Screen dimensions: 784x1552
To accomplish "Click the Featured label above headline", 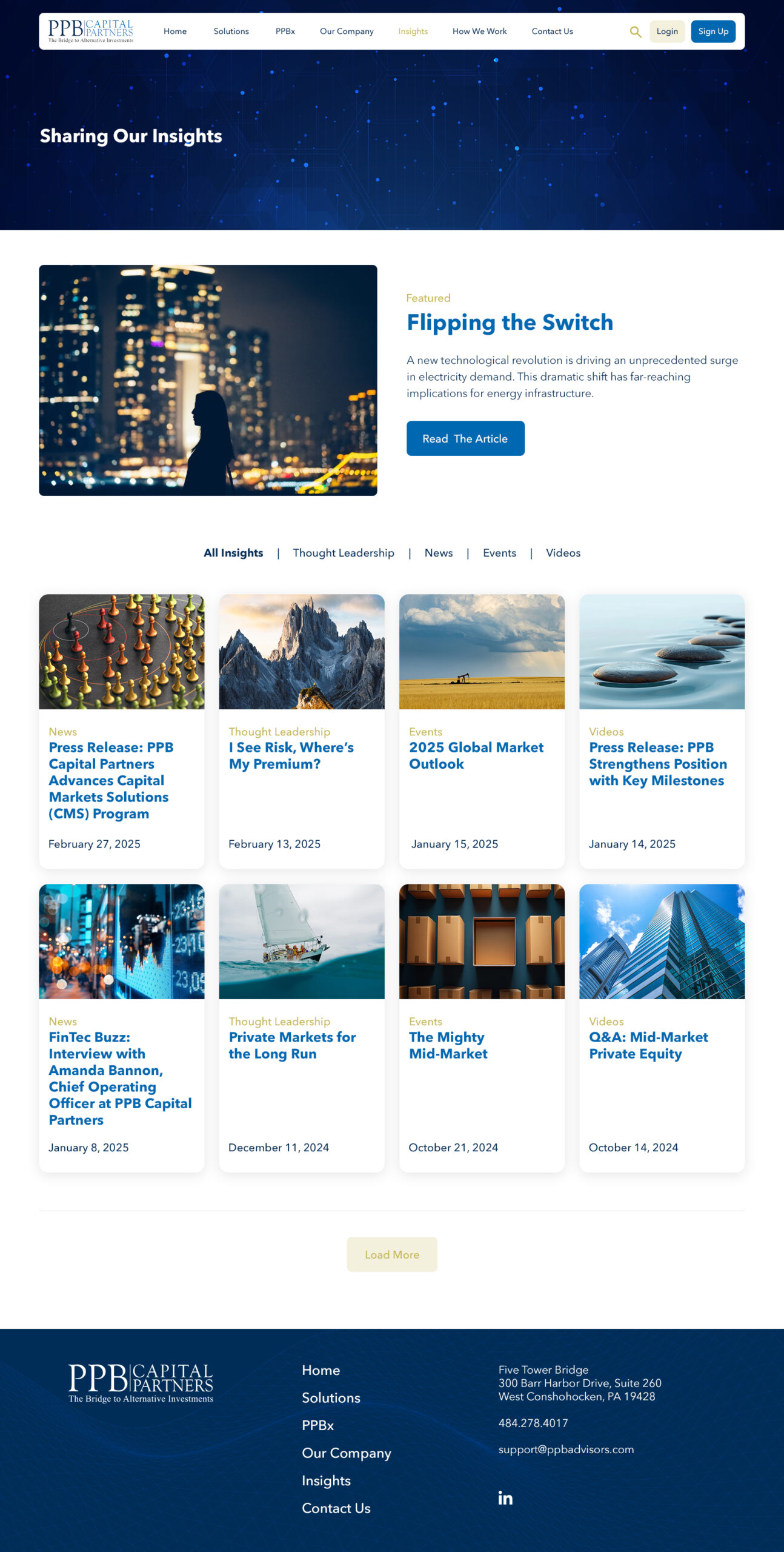I will [x=428, y=298].
